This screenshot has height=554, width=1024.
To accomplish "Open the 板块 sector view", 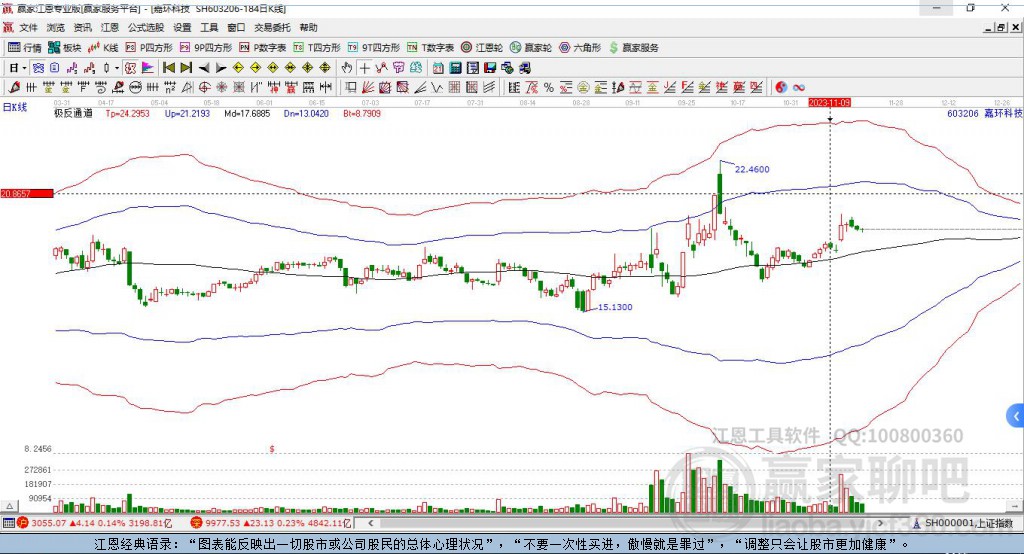I will click(64, 48).
